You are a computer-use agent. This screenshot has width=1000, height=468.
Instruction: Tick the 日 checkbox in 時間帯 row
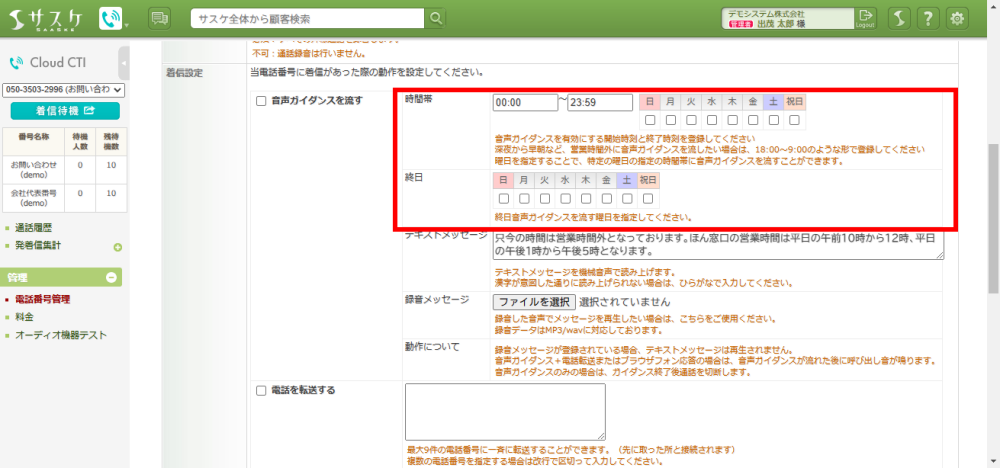click(x=650, y=120)
